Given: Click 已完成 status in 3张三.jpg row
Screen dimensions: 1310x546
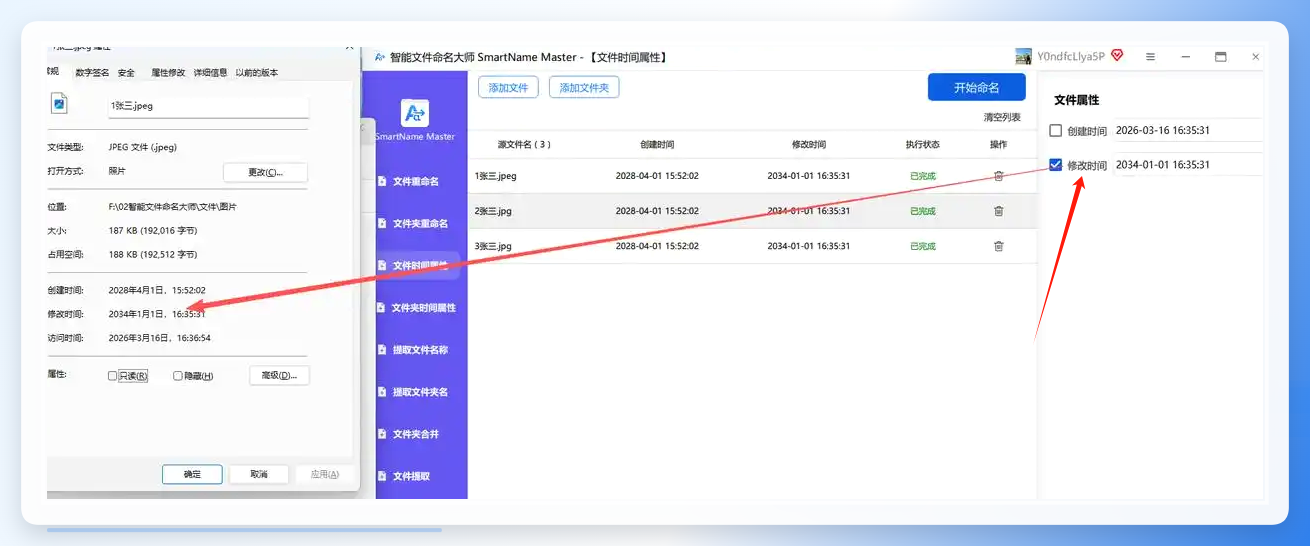Looking at the screenshot, I should point(923,246).
